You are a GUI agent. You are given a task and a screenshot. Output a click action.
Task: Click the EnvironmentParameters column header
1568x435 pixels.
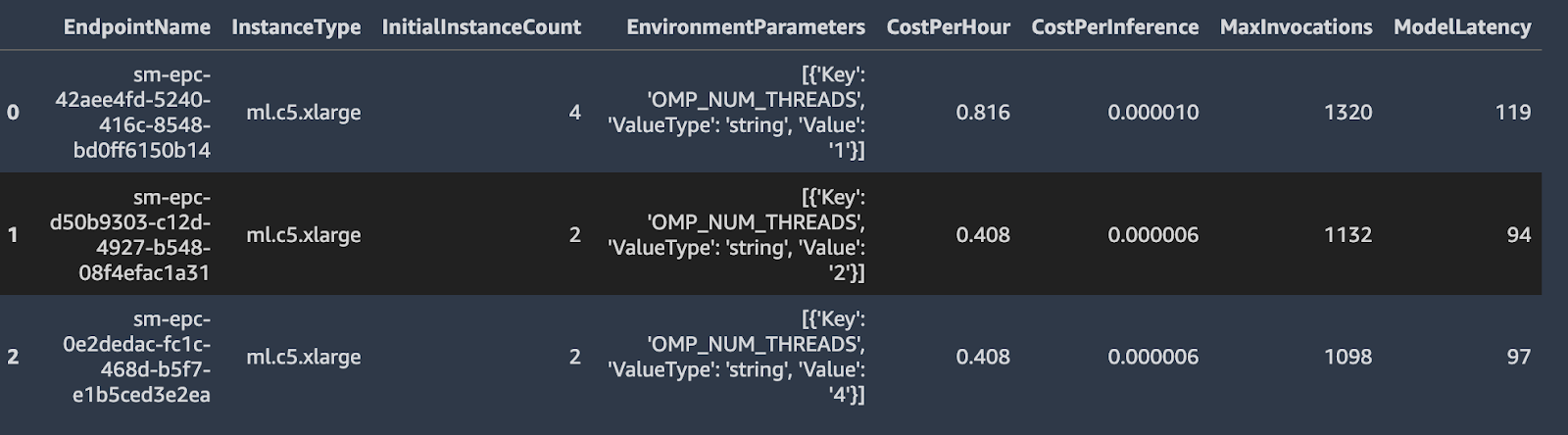point(745,27)
